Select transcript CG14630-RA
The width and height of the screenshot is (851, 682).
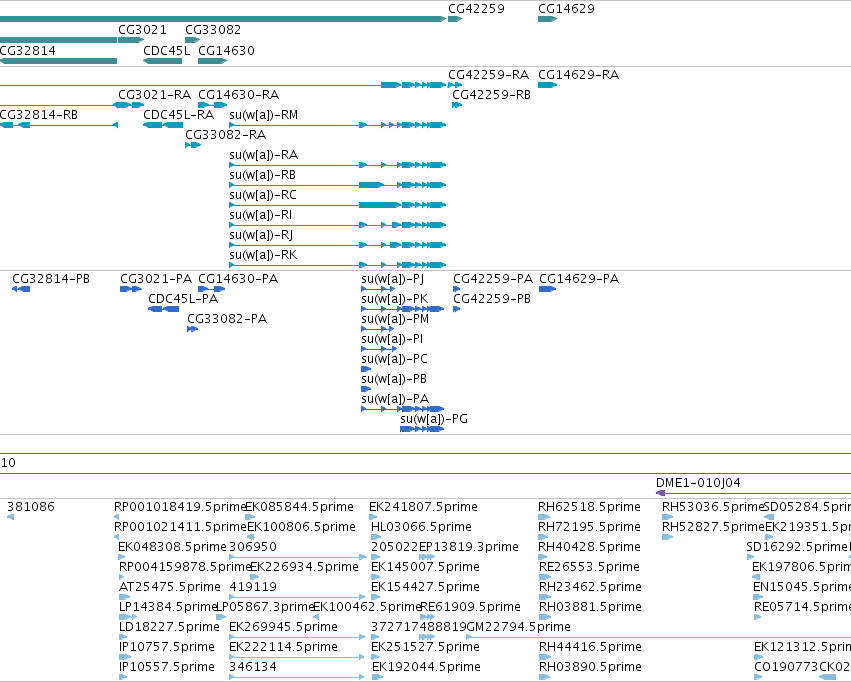pyautogui.click(x=238, y=94)
